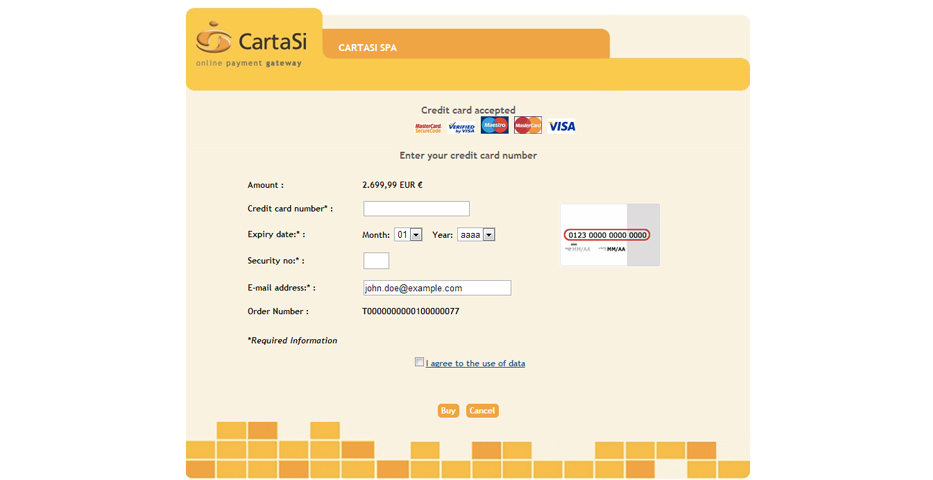This screenshot has height=480, width=933.
Task: Open the 'I agree to the use of data' link
Action: point(475,364)
